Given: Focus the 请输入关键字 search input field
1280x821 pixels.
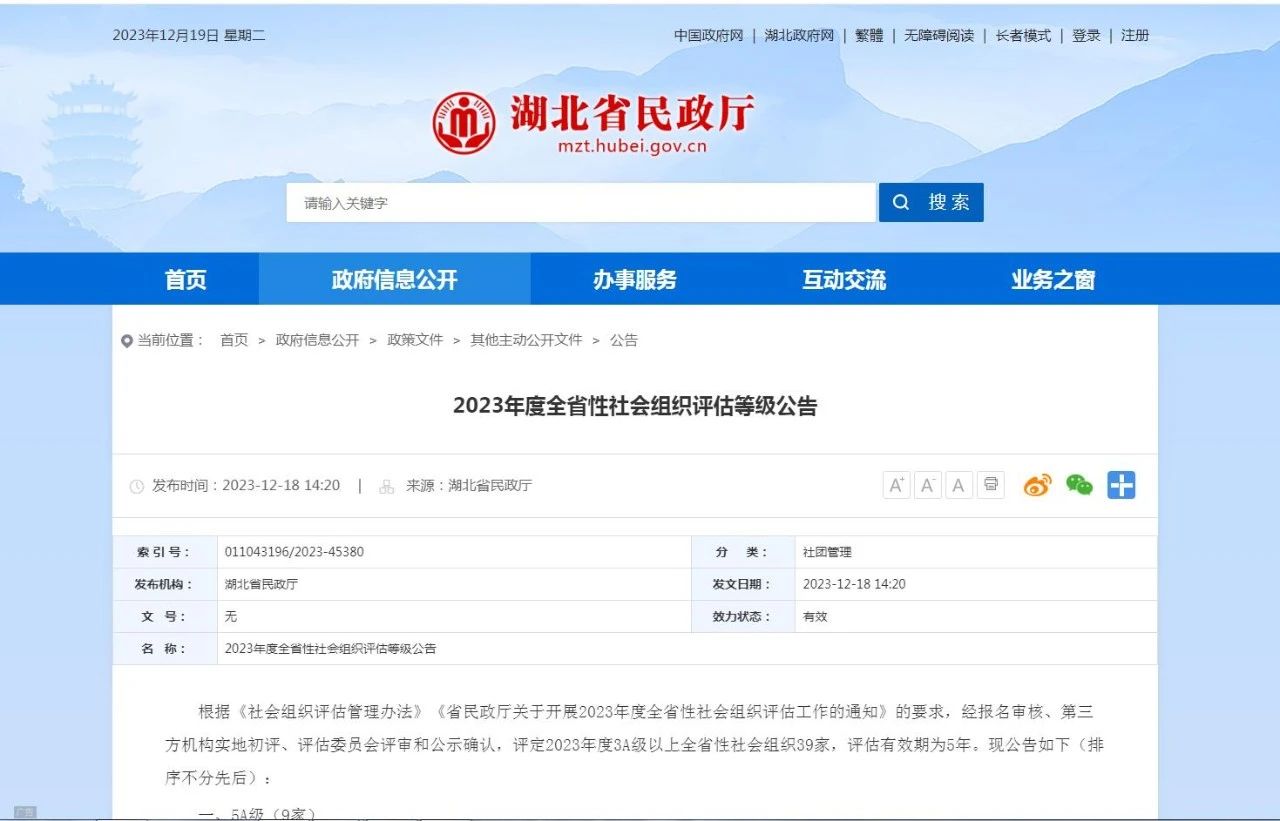Looking at the screenshot, I should click(580, 203).
